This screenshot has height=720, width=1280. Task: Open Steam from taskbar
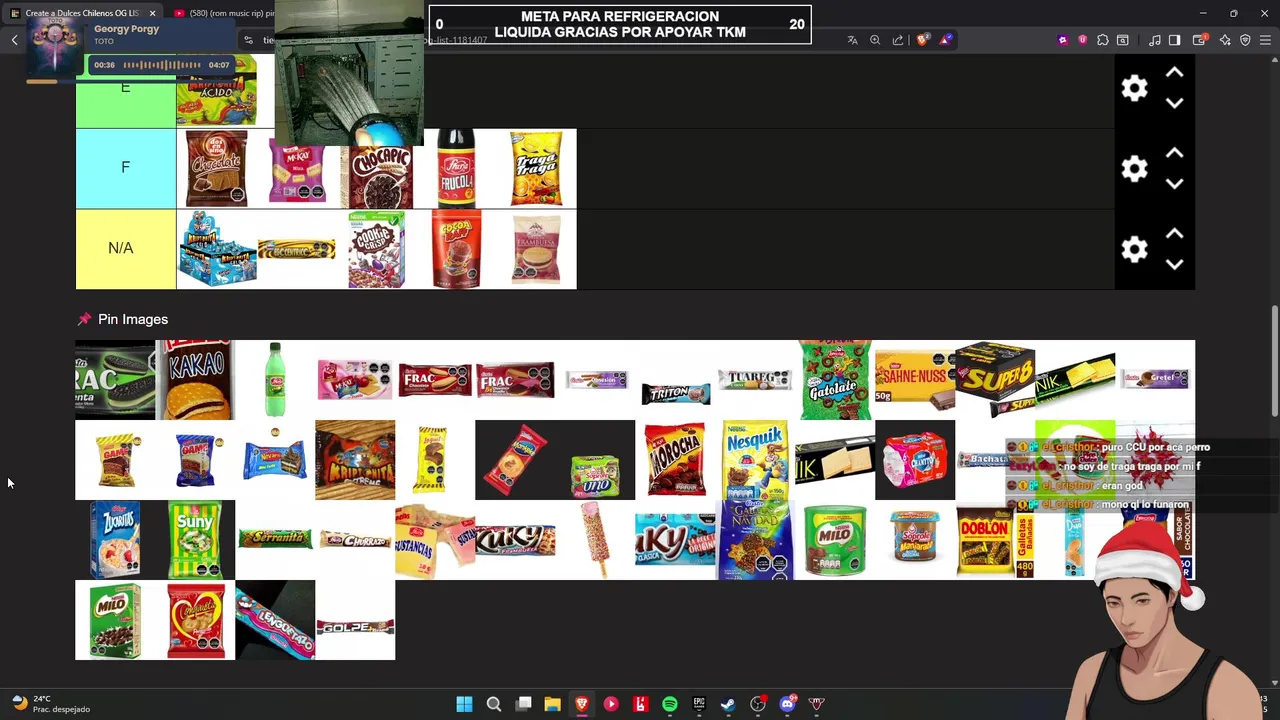coord(728,704)
